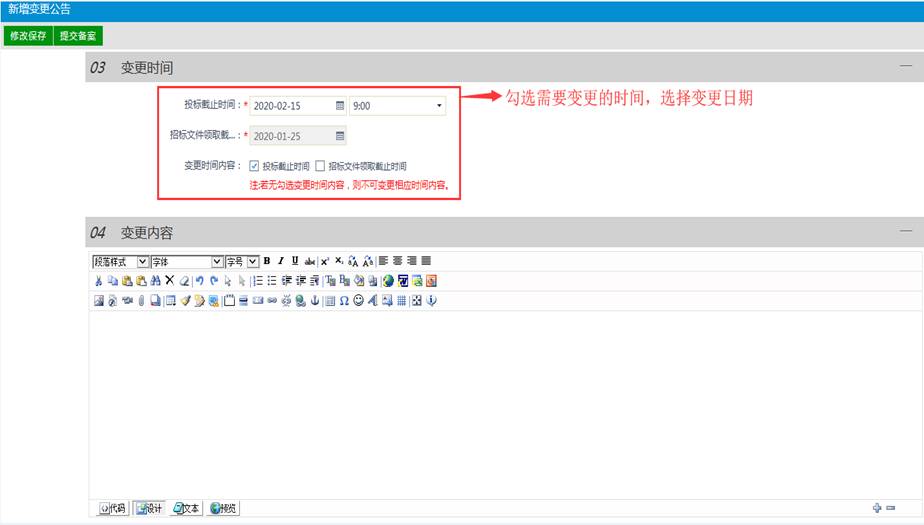Open calendar picker for 投标截止时间 date

point(339,105)
